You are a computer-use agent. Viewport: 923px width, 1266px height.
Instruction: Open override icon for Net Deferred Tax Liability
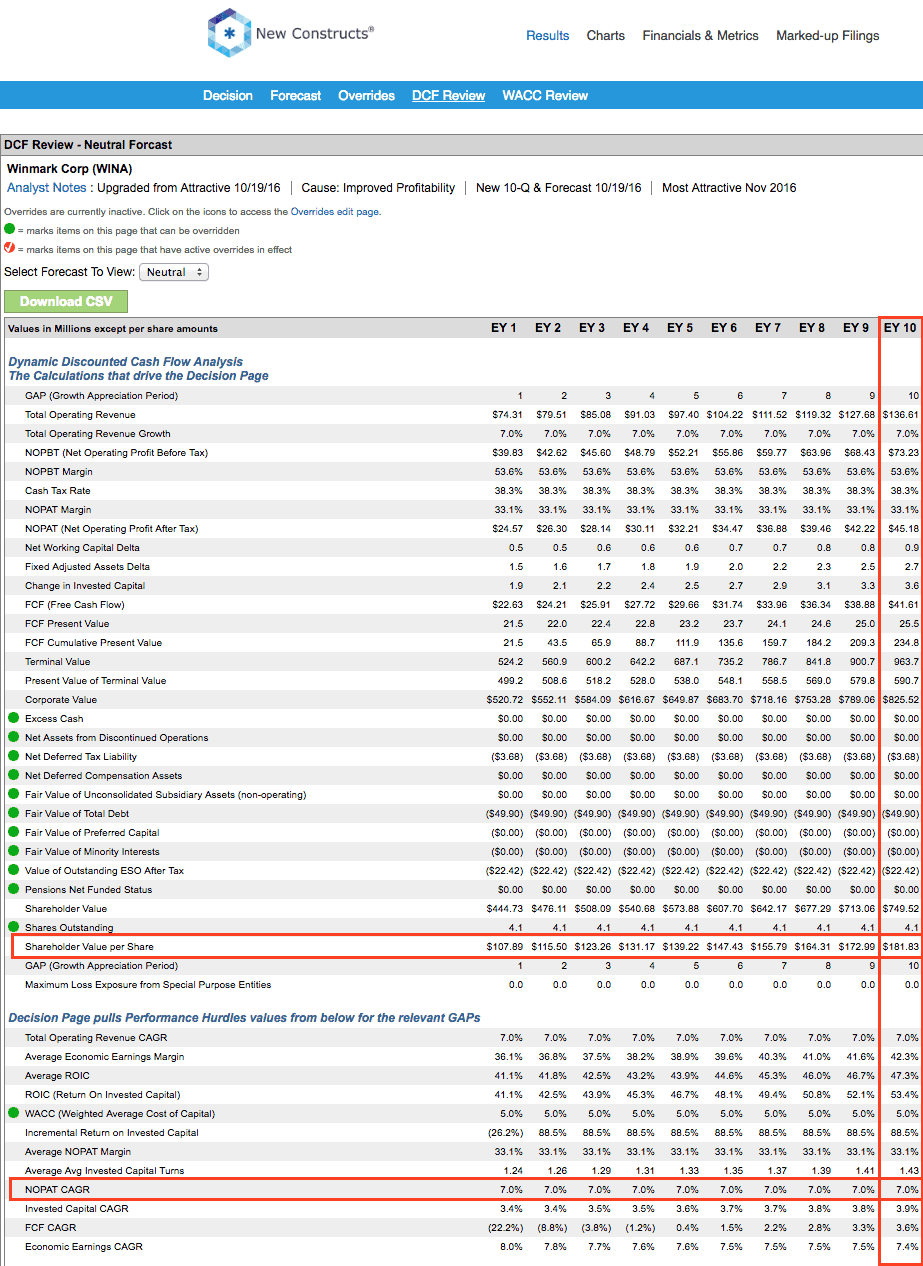click(13, 756)
